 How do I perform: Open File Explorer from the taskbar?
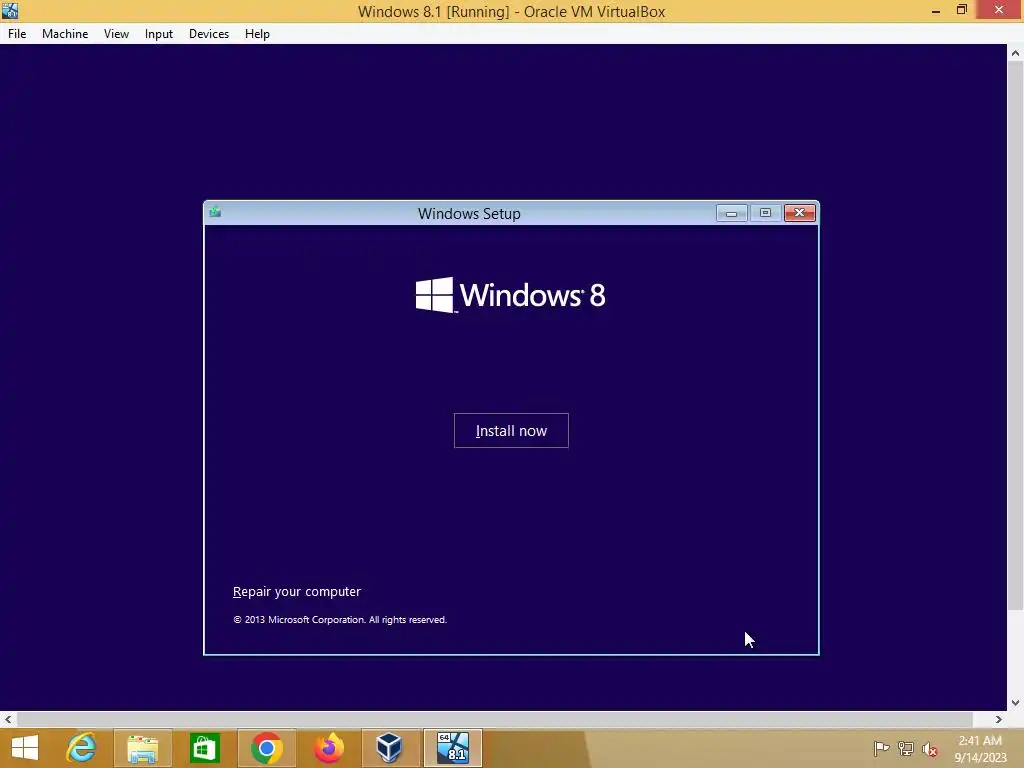click(142, 748)
